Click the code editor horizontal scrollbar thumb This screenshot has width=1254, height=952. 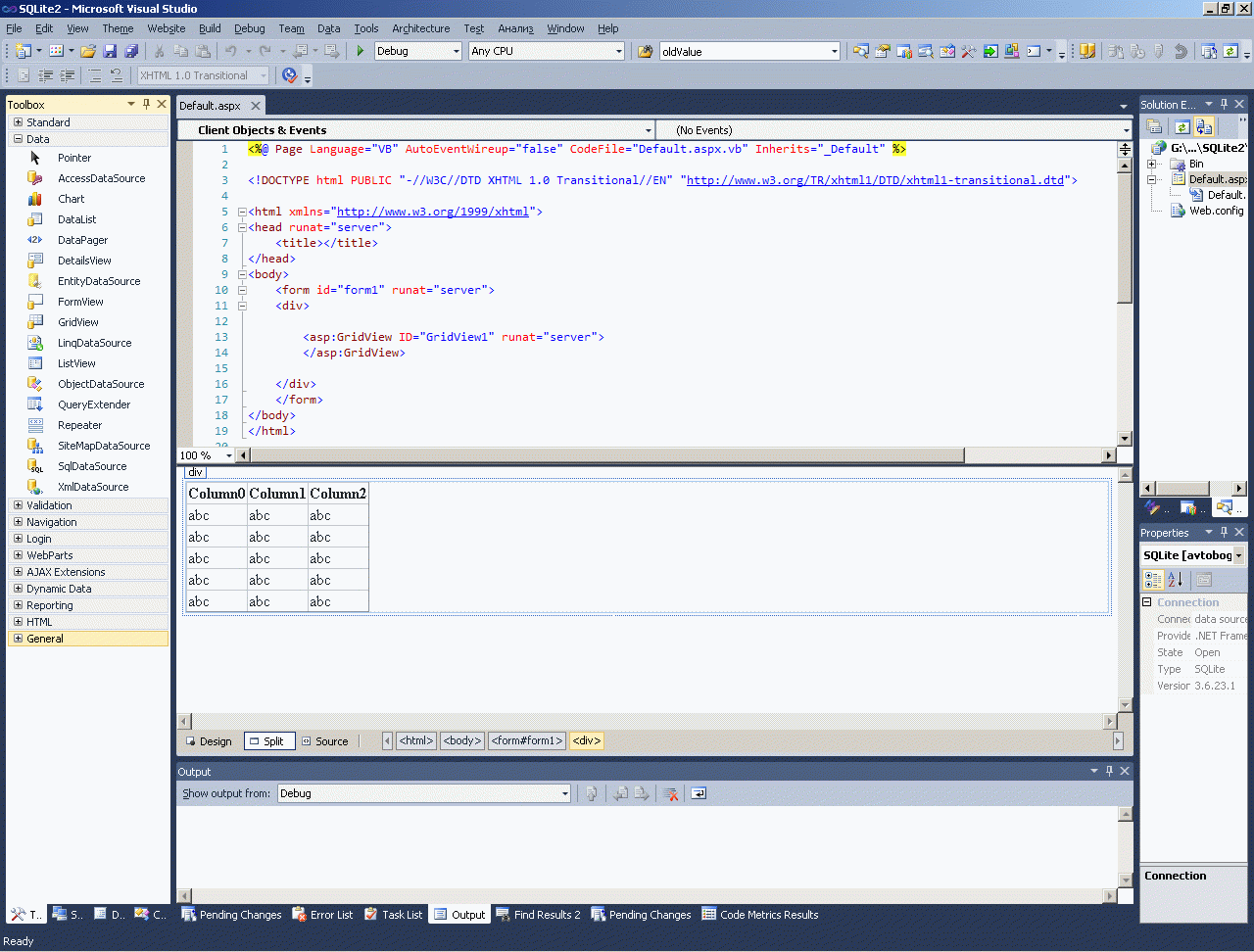607,455
